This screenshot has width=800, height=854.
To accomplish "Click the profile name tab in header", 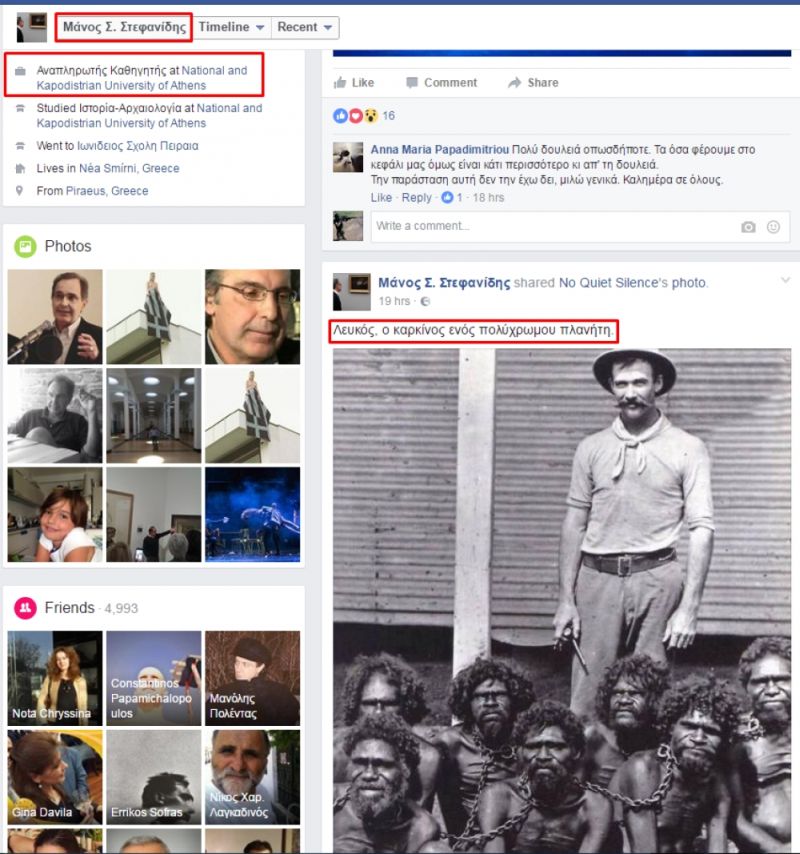I will [124, 27].
